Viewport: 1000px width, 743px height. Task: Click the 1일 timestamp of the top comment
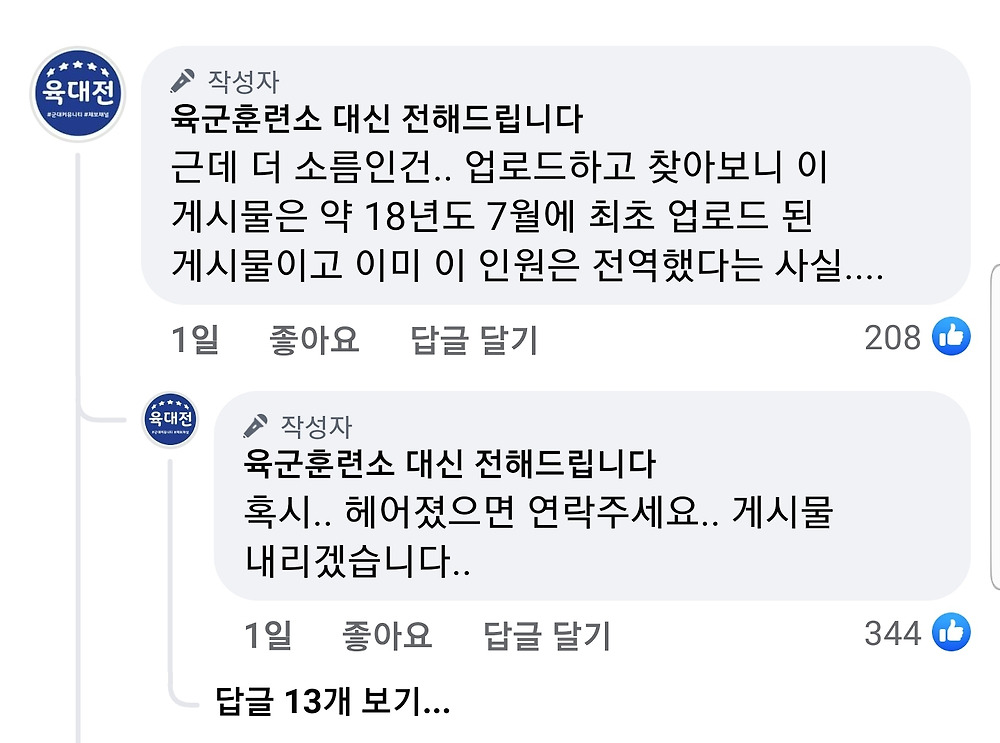tap(195, 340)
